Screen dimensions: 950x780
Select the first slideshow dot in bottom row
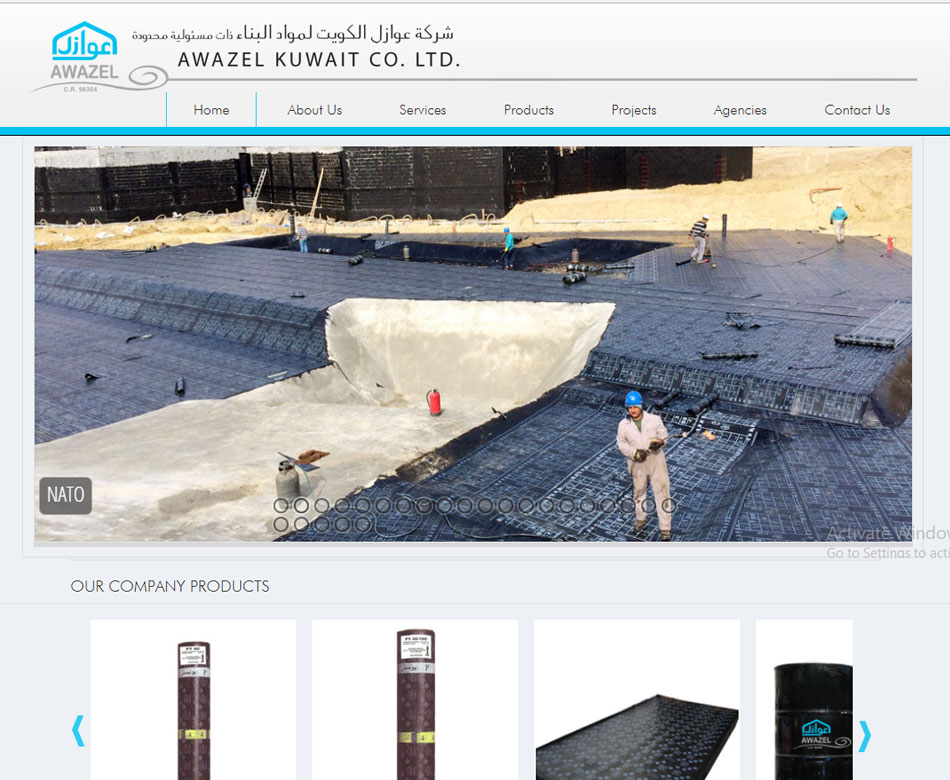point(281,524)
